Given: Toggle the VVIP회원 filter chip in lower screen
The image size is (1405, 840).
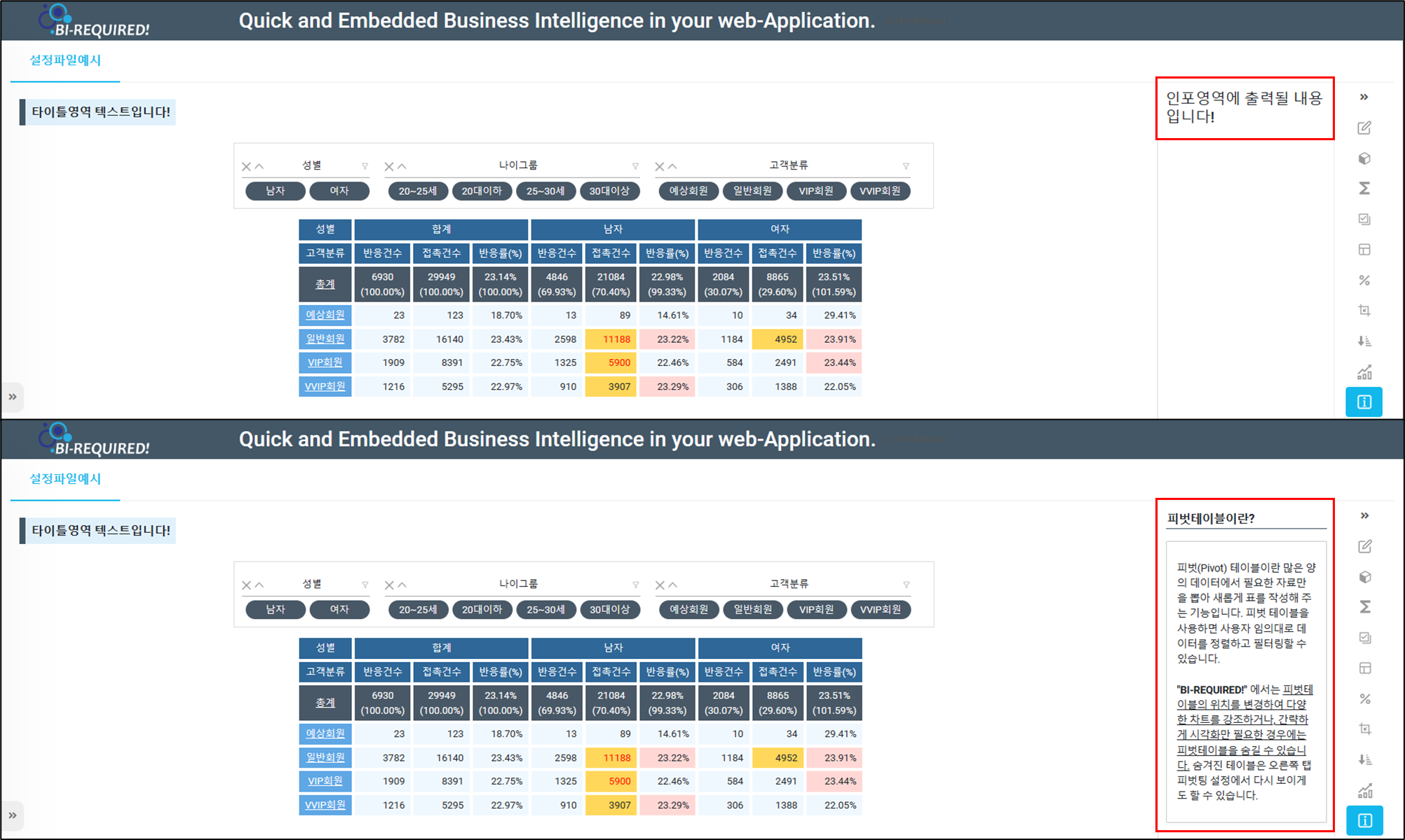Looking at the screenshot, I should tap(881, 609).
